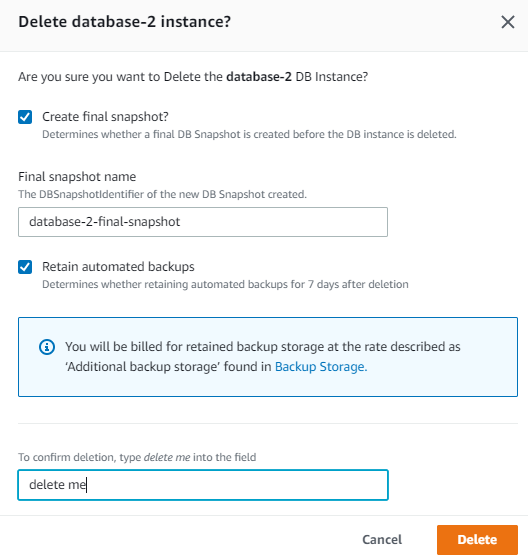Click the final DB Snapshot description text
This screenshot has width=528, height=557.
click(x=249, y=134)
